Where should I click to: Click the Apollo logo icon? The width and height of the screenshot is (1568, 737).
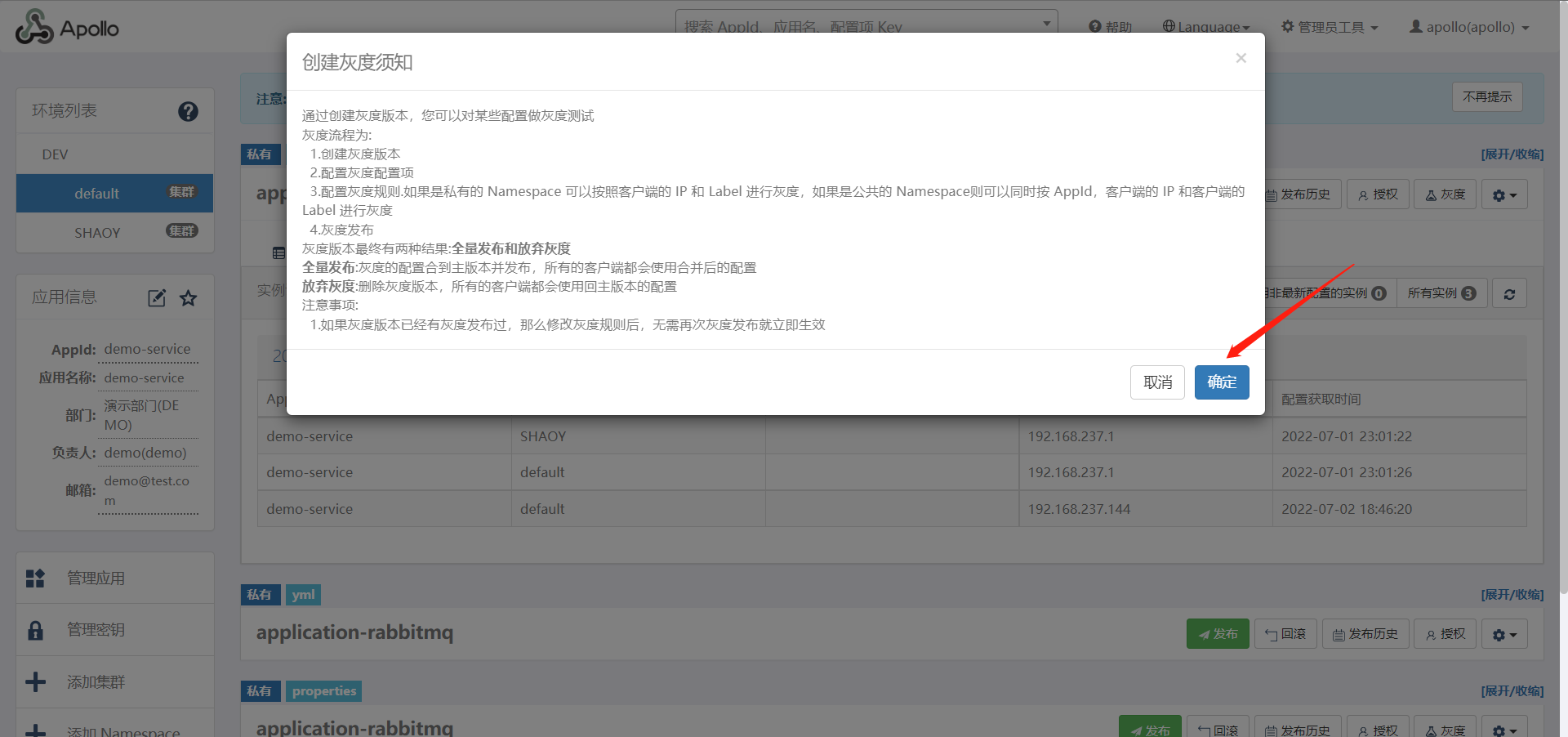34,28
